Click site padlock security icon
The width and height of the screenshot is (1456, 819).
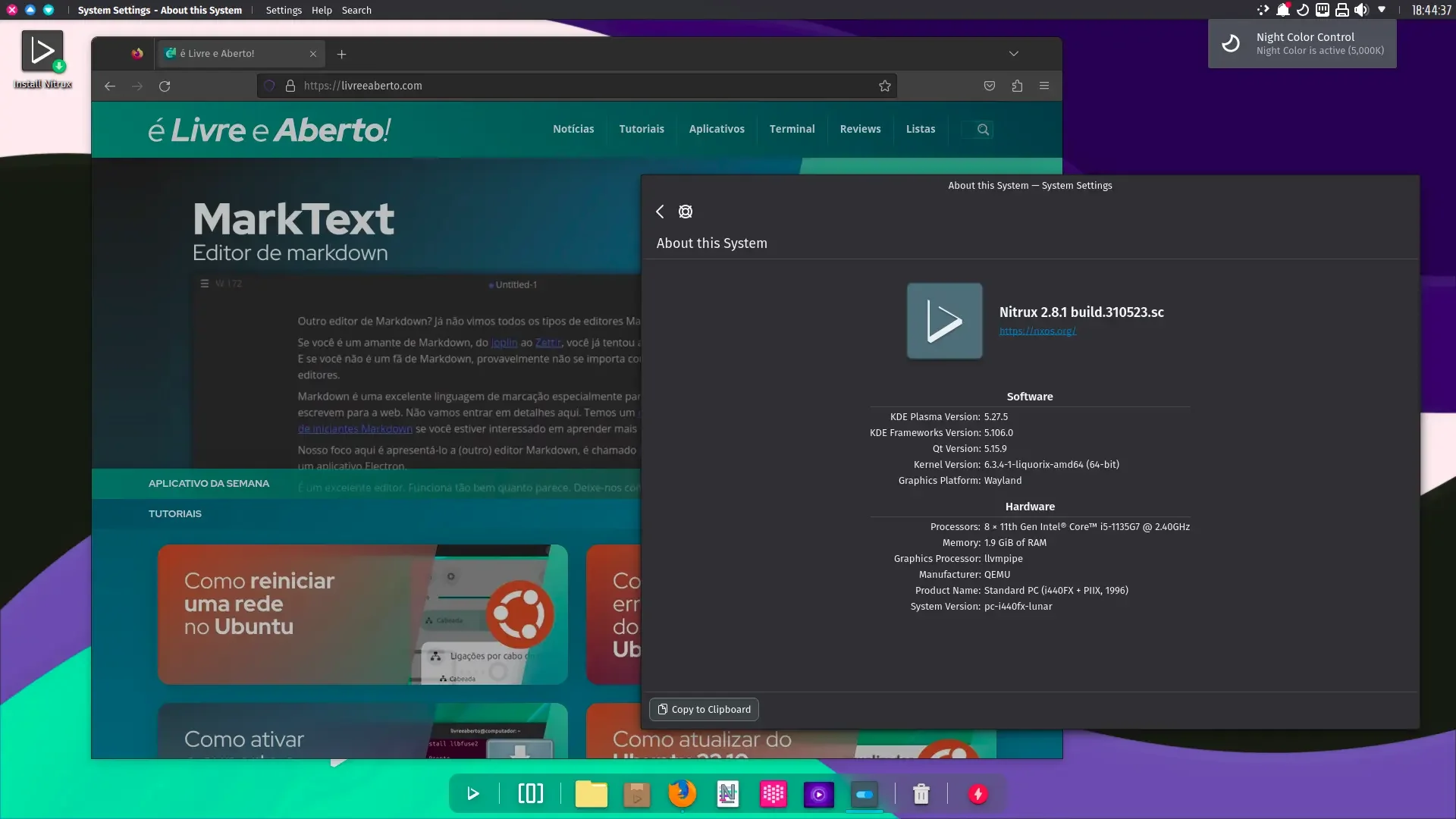pyautogui.click(x=290, y=86)
